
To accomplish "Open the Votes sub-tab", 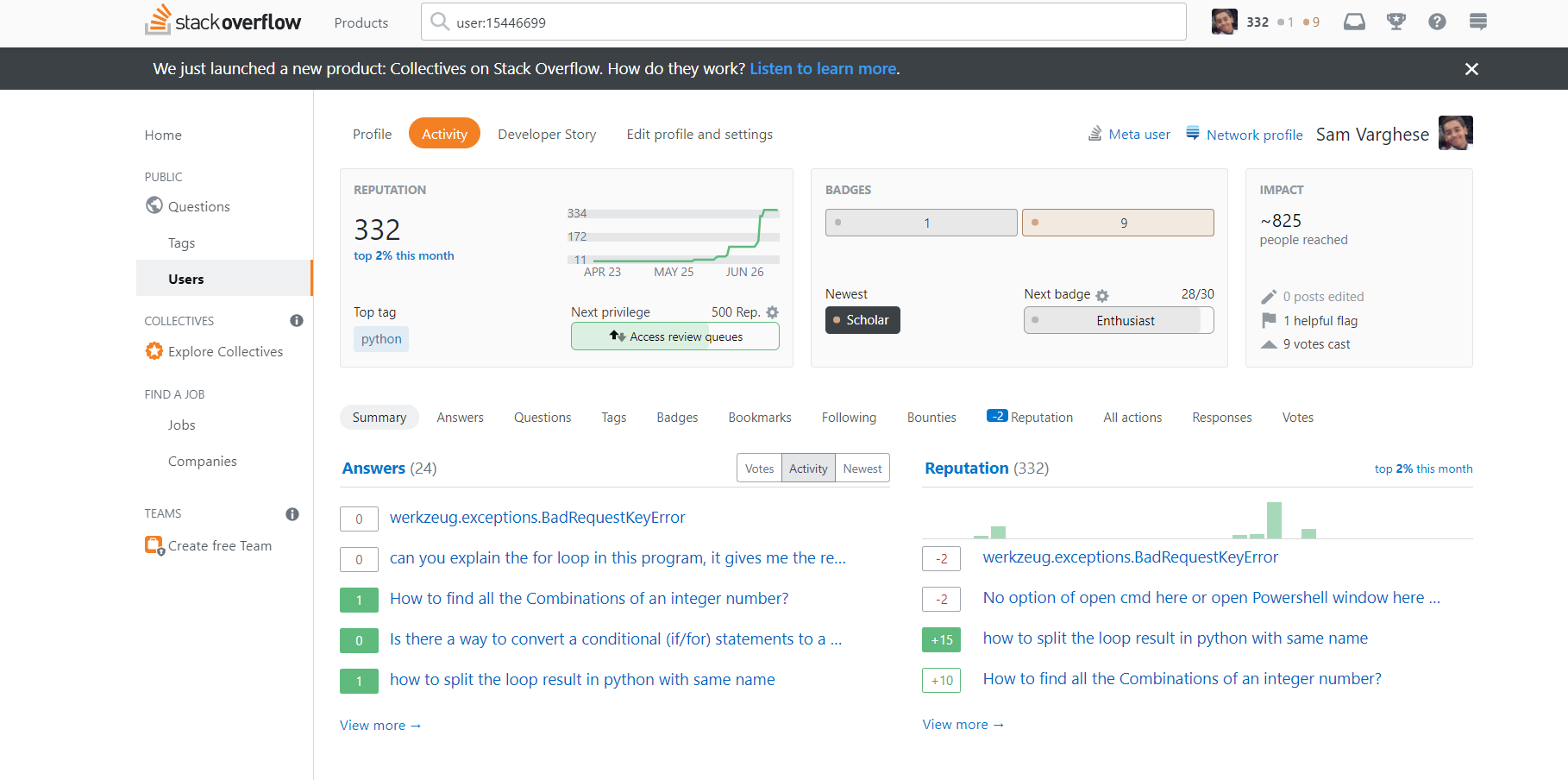I will [1297, 417].
